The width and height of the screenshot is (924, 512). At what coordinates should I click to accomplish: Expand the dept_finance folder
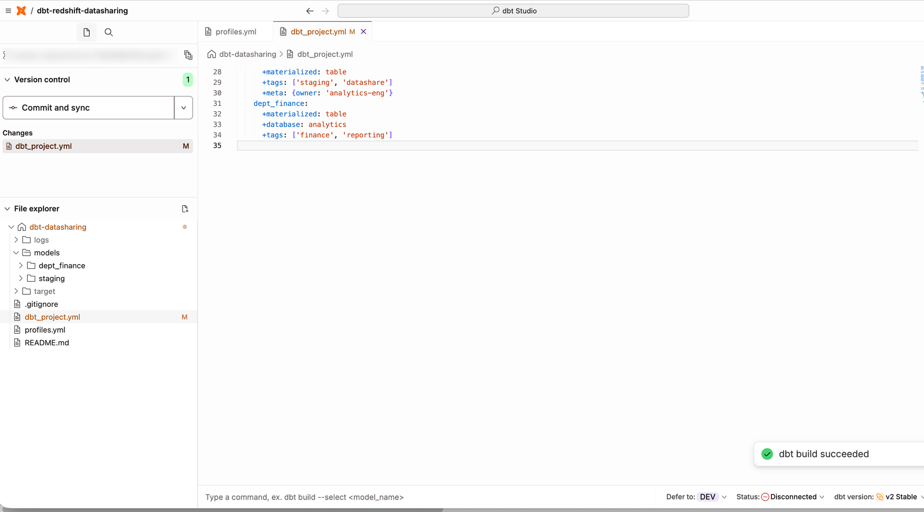tap(21, 266)
